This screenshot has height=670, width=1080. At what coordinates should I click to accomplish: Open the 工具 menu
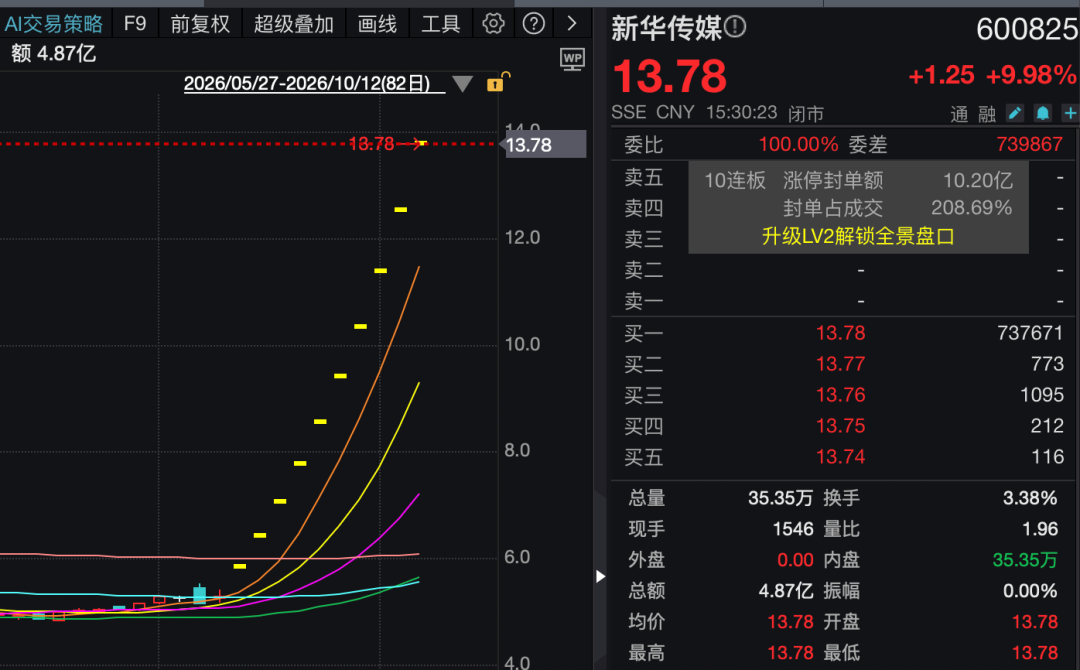point(440,25)
